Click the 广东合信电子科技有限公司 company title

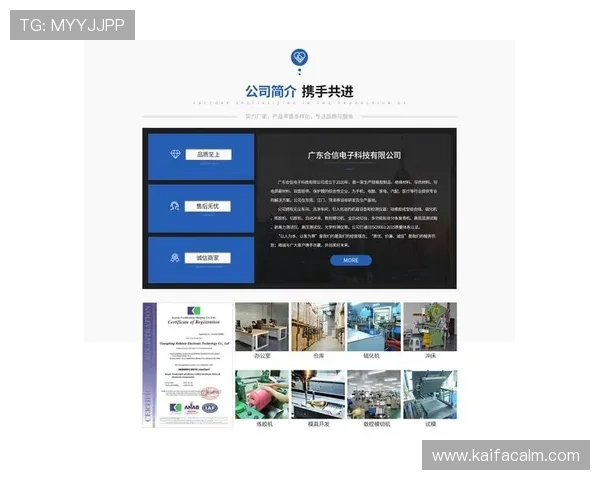point(354,155)
